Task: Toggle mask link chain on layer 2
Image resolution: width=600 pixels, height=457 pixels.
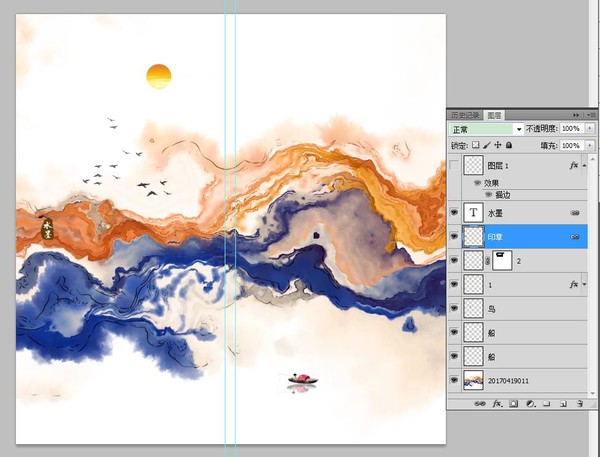Action: [488, 261]
